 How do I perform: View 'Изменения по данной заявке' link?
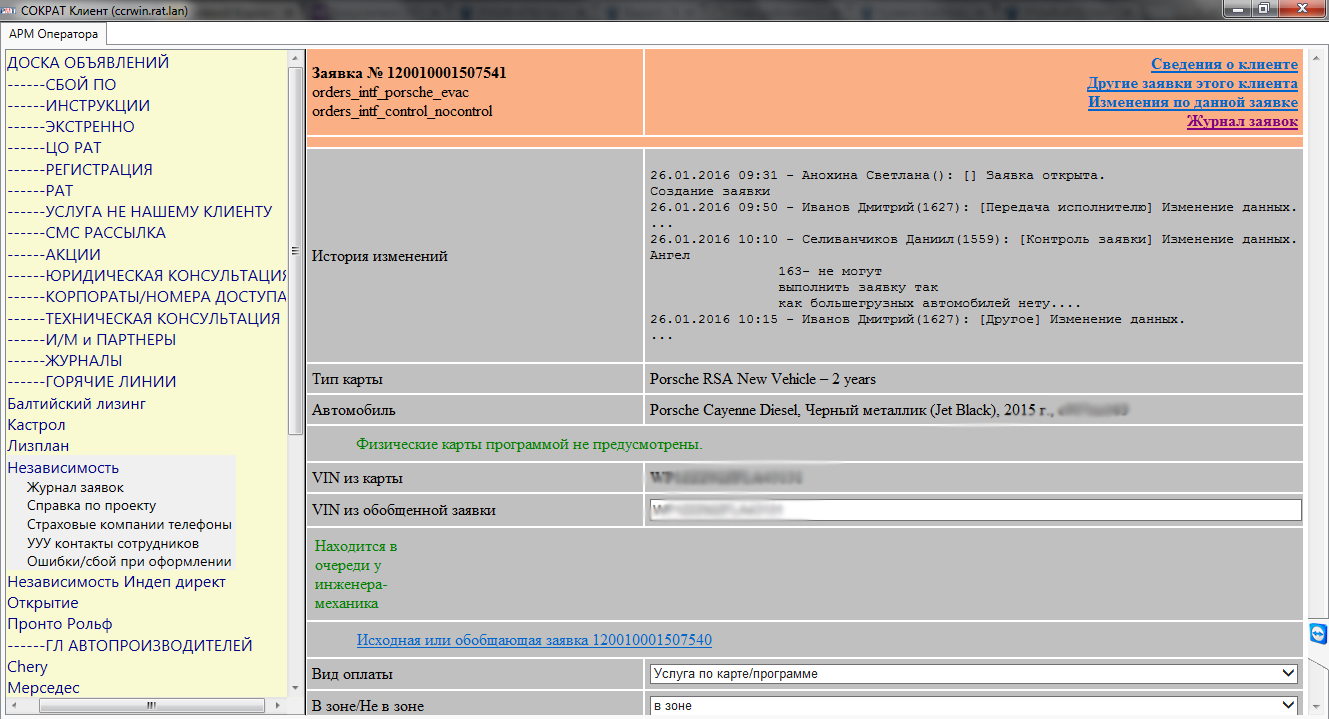click(x=1192, y=103)
